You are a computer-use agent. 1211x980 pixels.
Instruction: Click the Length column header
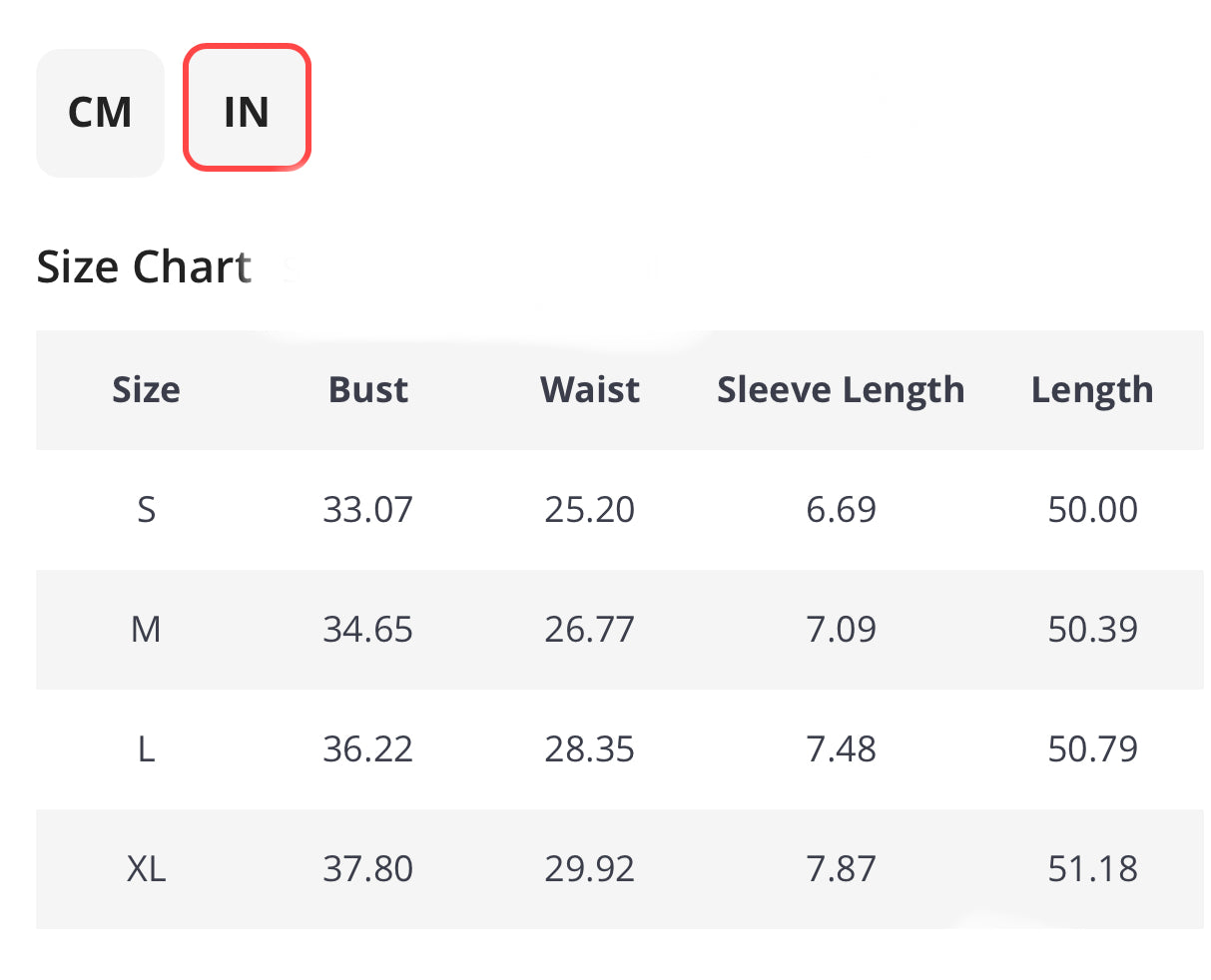pos(1092,390)
